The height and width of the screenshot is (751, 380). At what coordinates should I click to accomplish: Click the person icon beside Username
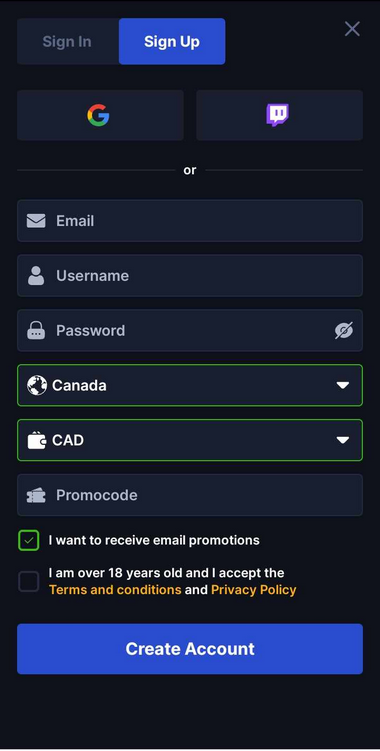coord(36,276)
